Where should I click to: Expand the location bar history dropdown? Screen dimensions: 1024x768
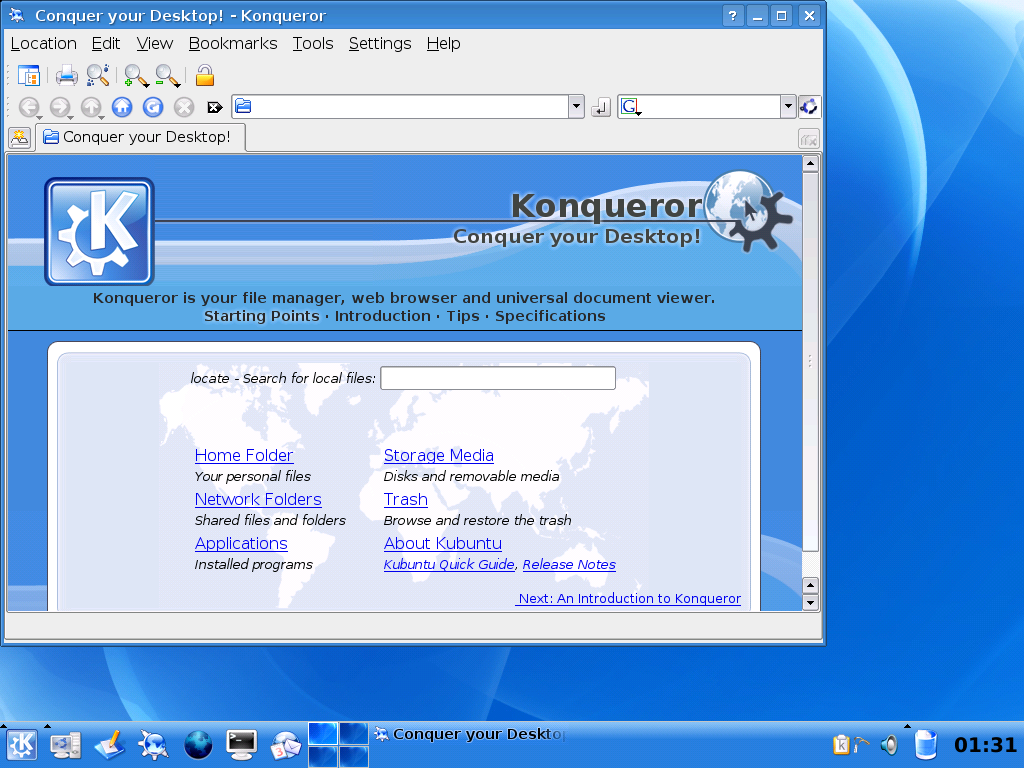[x=576, y=106]
